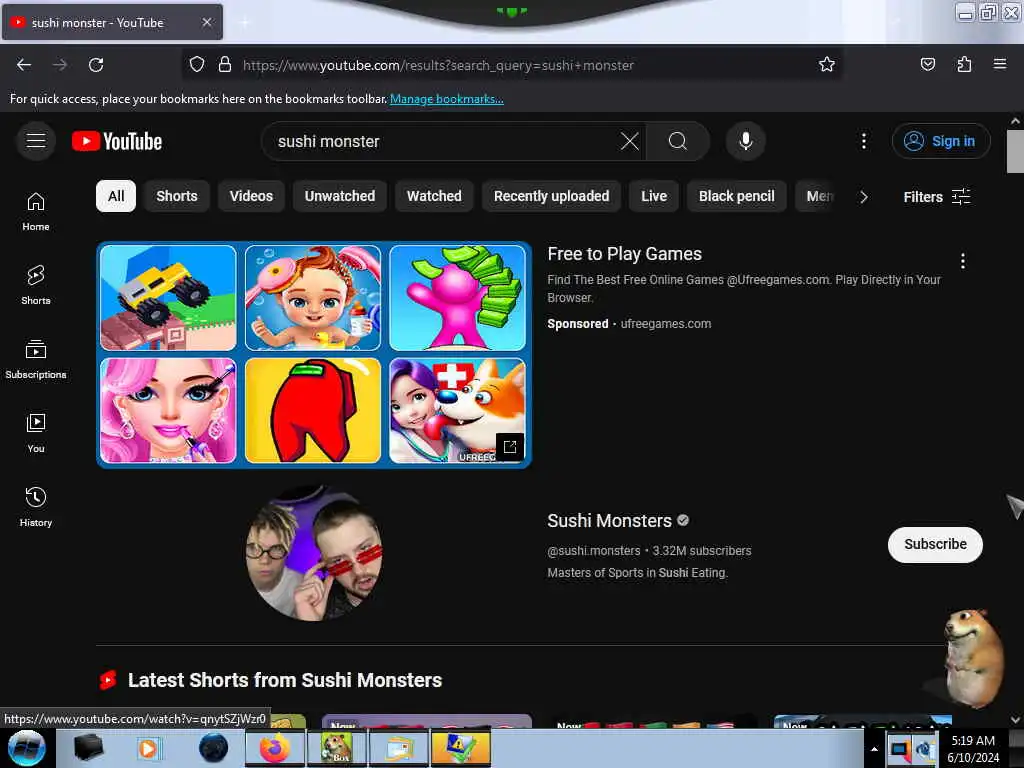
Task: Open the Sushi Monsters channel name
Action: pyautogui.click(x=609, y=520)
